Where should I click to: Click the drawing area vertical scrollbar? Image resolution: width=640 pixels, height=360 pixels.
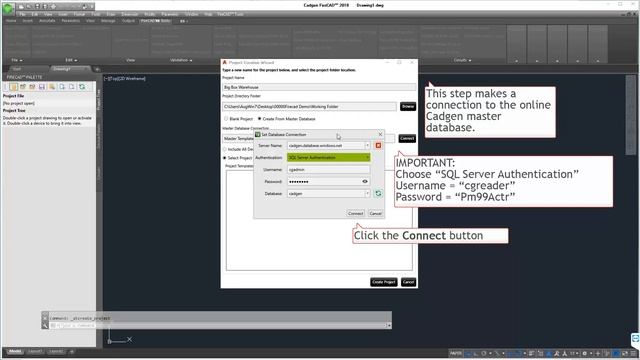click(631, 115)
